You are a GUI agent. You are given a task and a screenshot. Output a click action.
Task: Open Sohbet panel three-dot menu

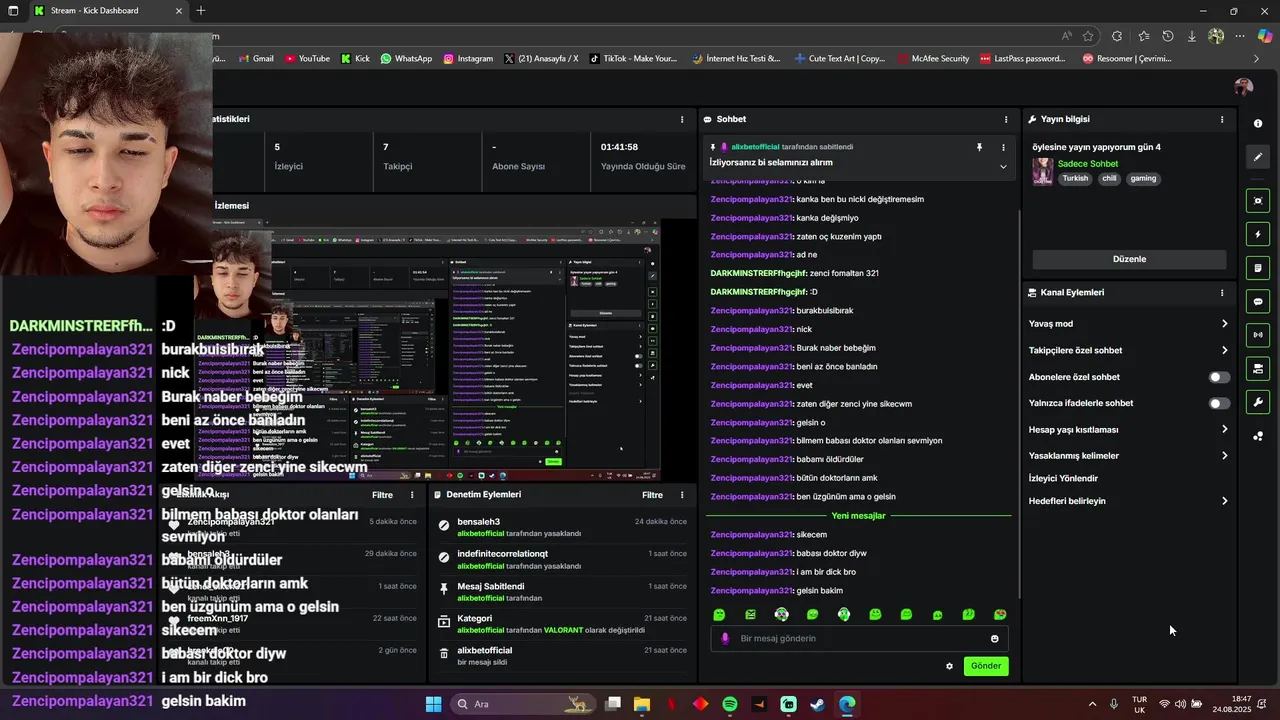click(x=1006, y=119)
